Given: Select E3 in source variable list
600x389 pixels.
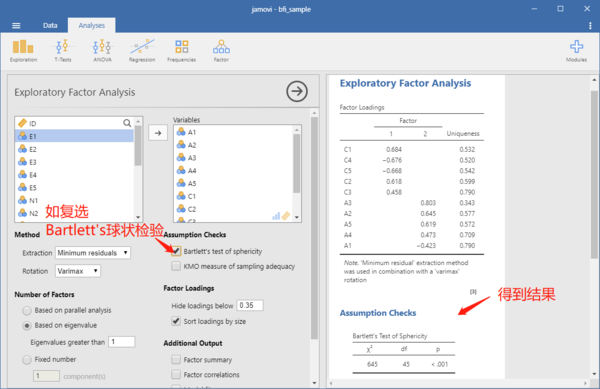Looking at the screenshot, I should (x=74, y=162).
